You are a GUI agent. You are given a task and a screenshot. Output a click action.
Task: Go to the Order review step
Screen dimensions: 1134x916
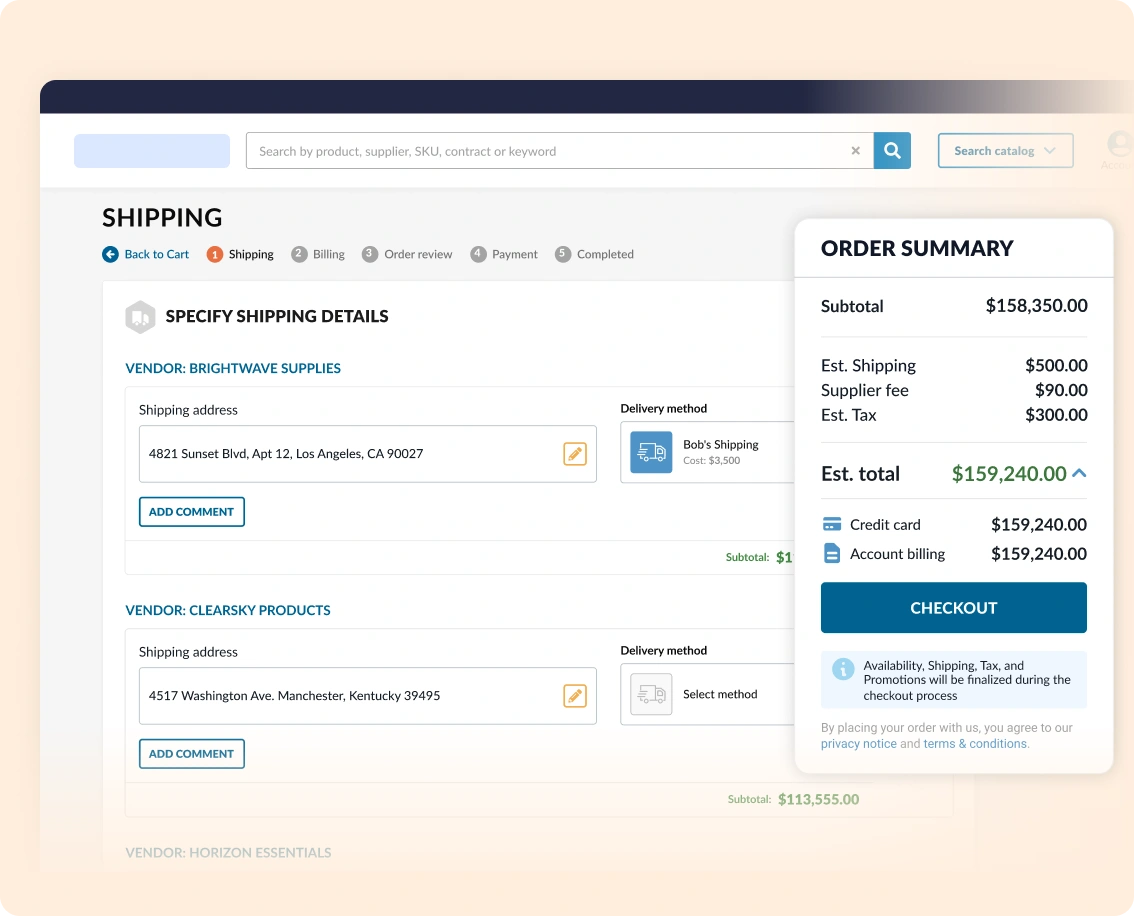[407, 254]
